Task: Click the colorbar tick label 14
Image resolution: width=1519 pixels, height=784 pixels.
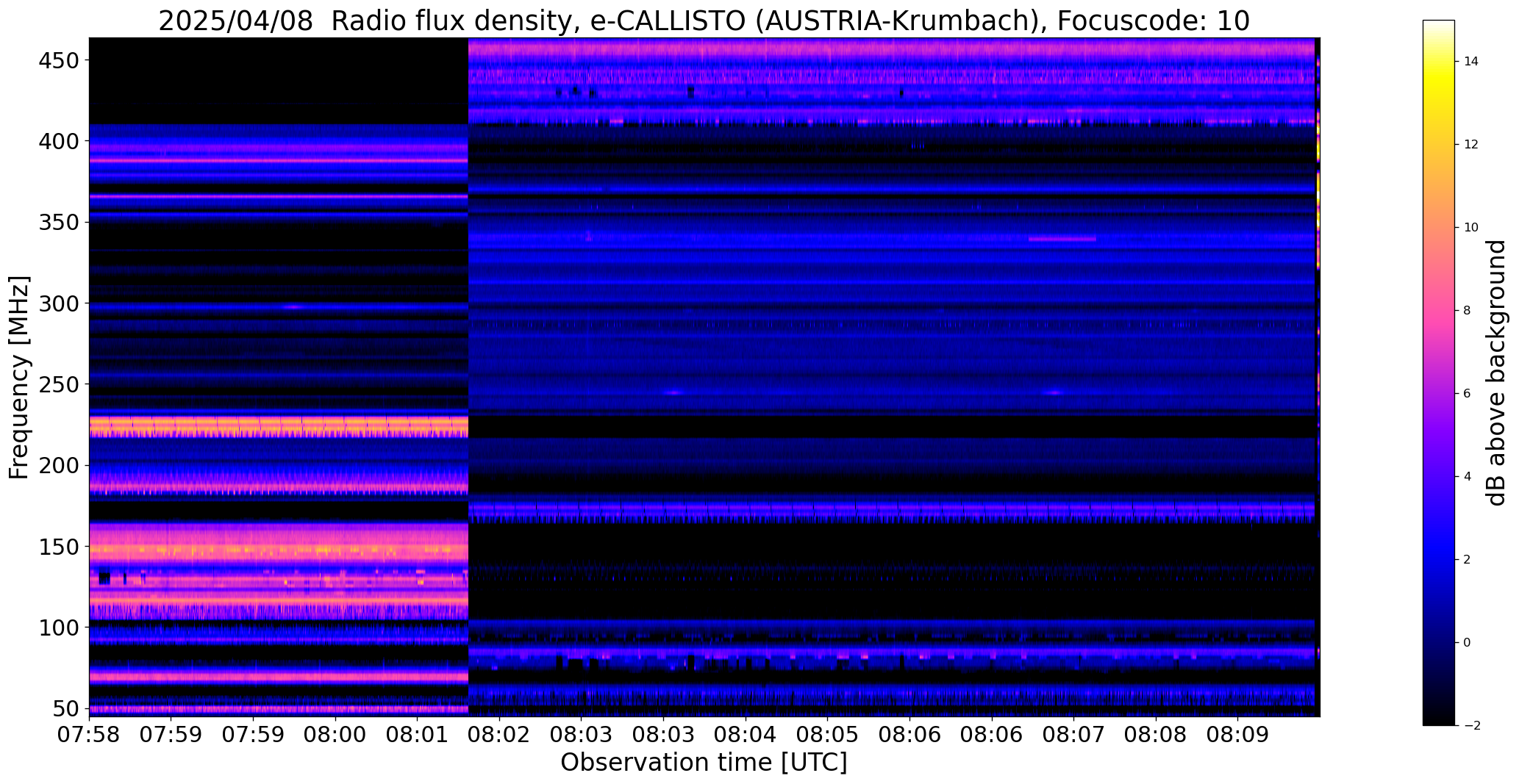Action: tap(1471, 62)
